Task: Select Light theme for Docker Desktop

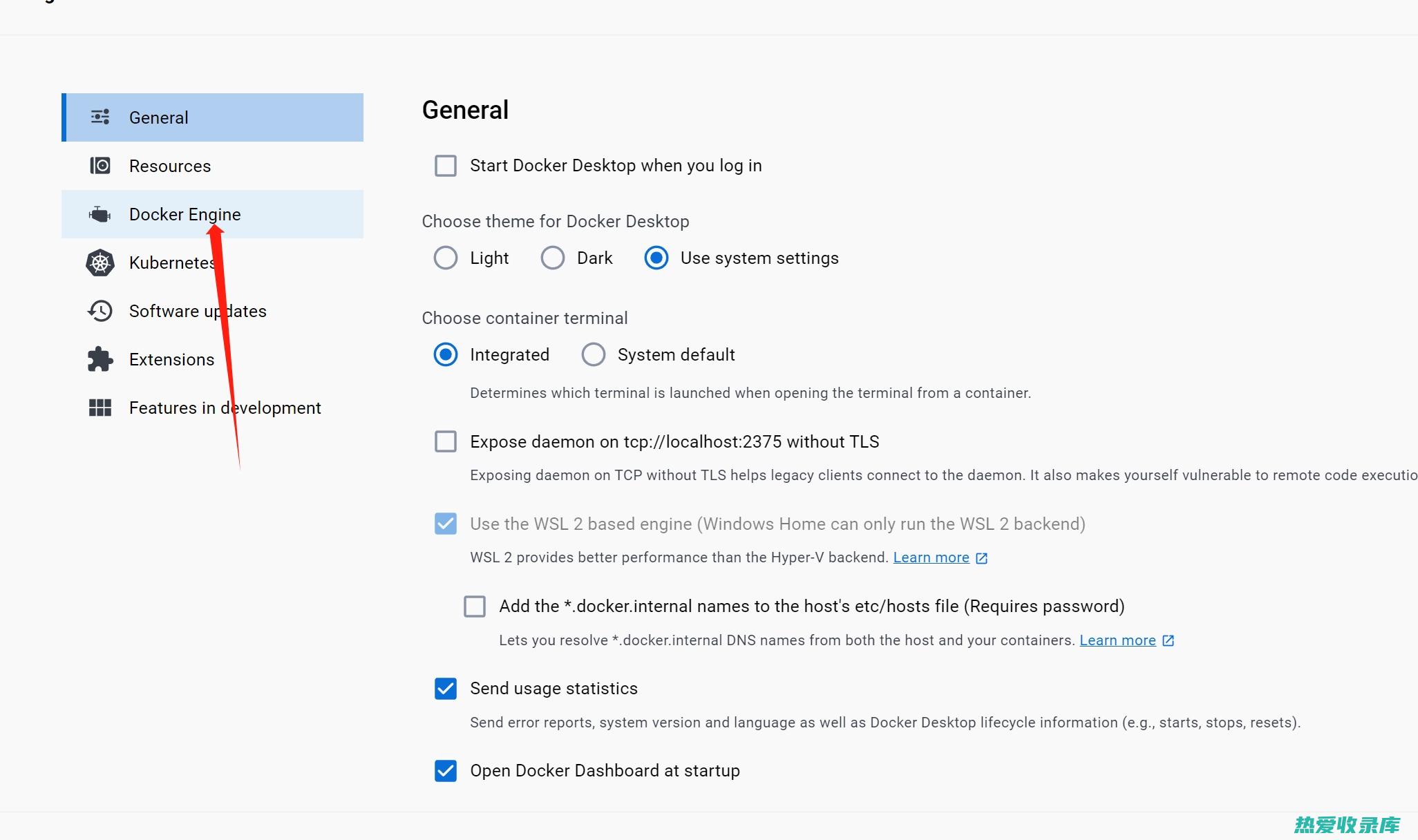Action: pyautogui.click(x=445, y=257)
